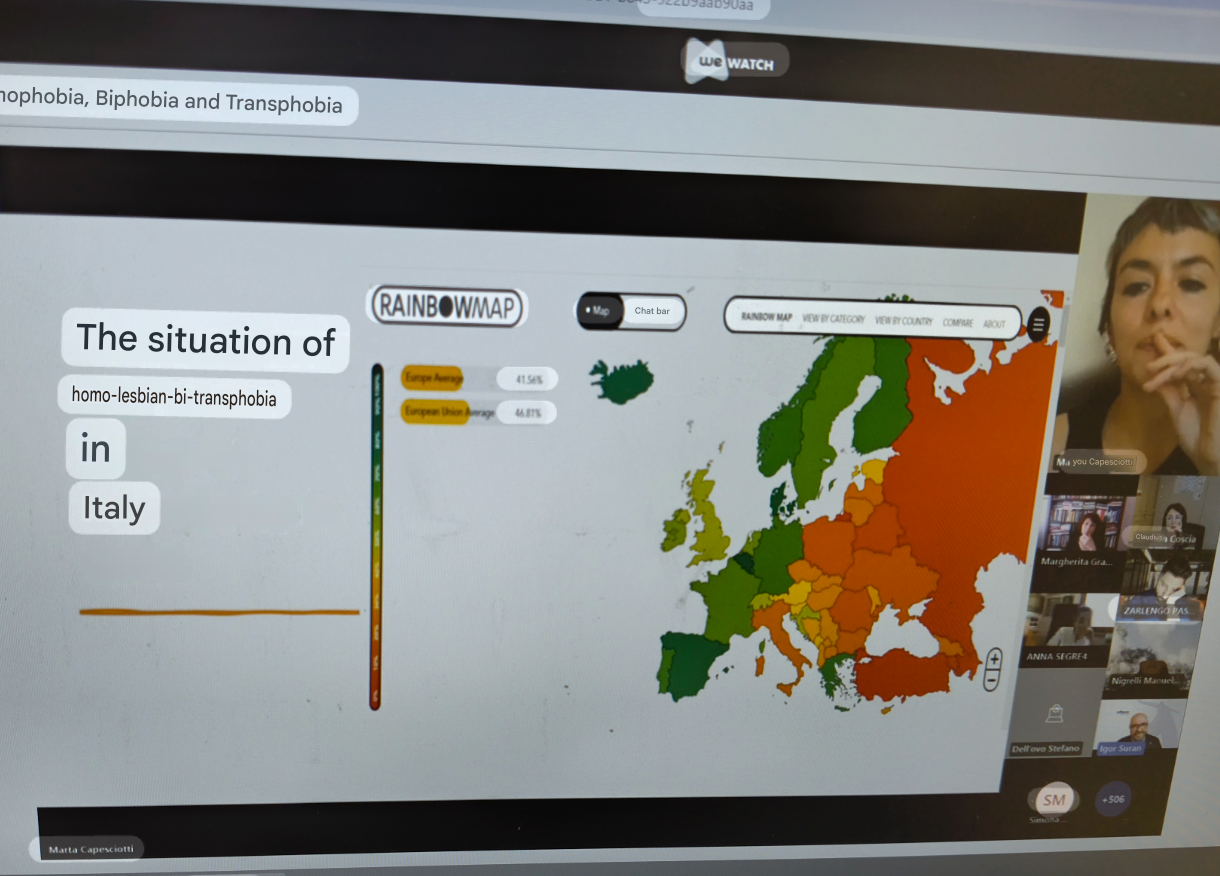Click the Marta Capesciotti presenter label
1220x876 pixels.
[x=90, y=849]
